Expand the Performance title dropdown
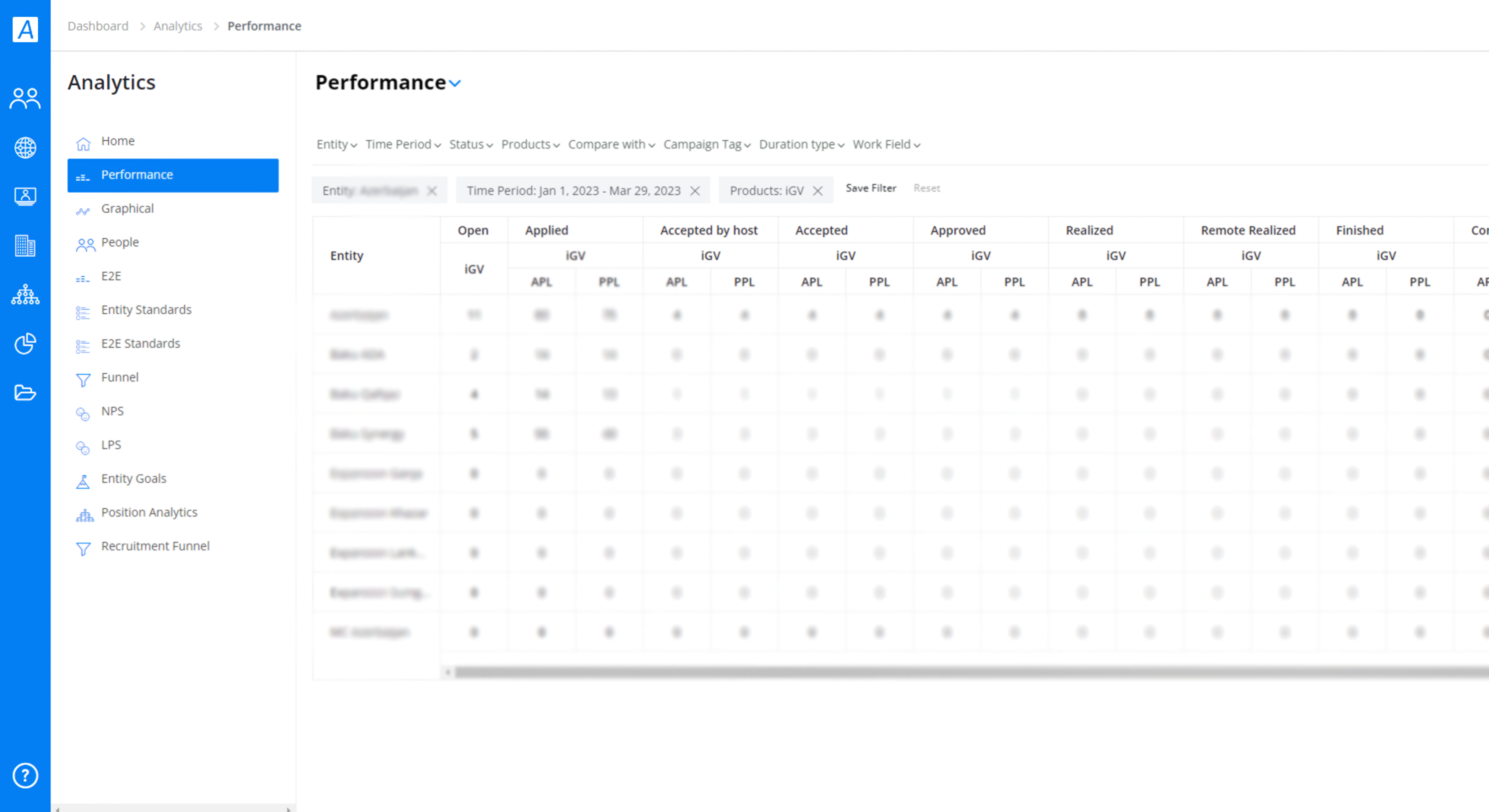 click(455, 84)
